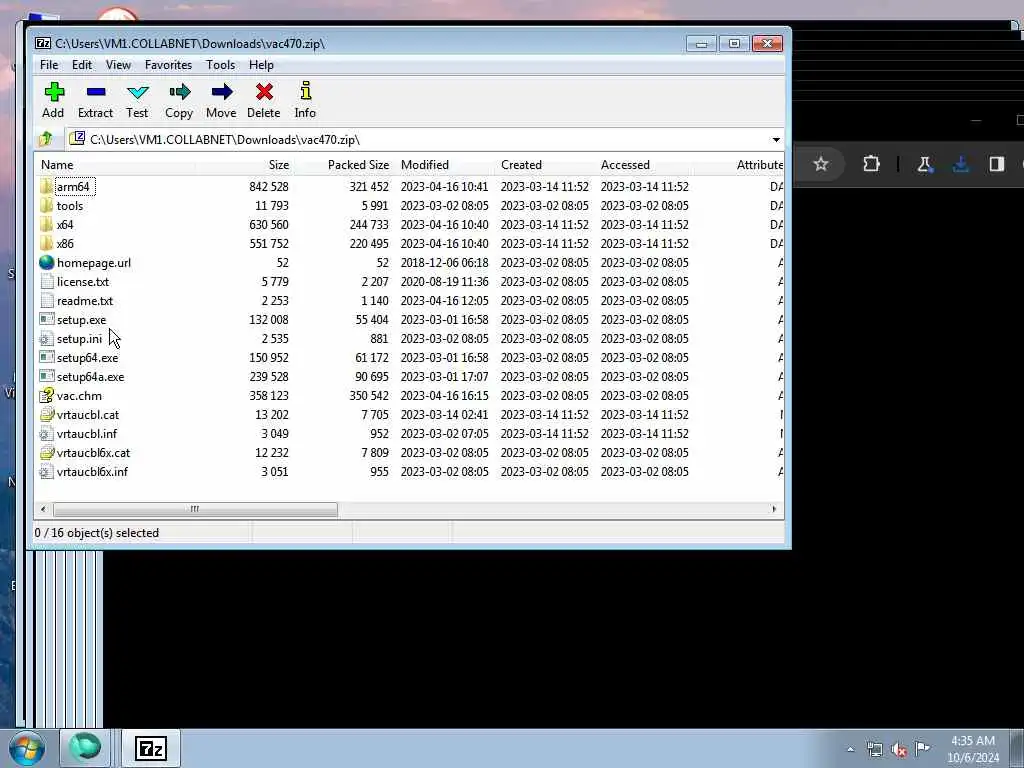Select the vrtaucbl.inf file name

(x=87, y=434)
